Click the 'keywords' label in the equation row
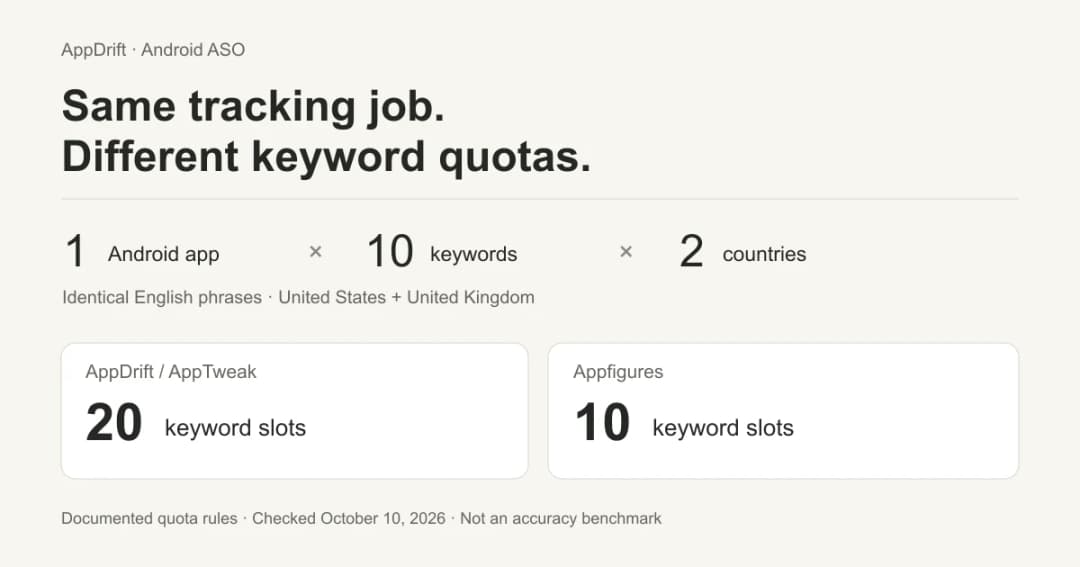The height and width of the screenshot is (567, 1080). pyautogui.click(x=473, y=254)
